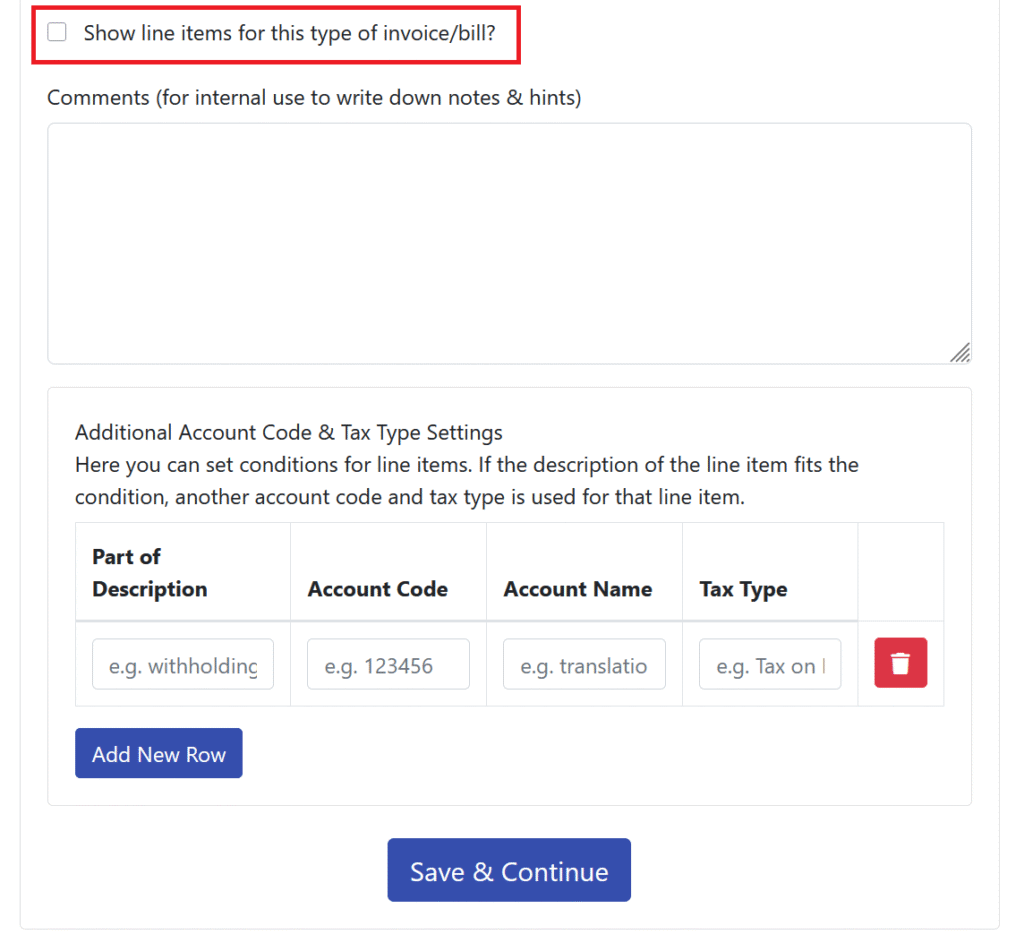Click the 'Account Code' column header
1024x951 pixels.
pyautogui.click(x=377, y=589)
